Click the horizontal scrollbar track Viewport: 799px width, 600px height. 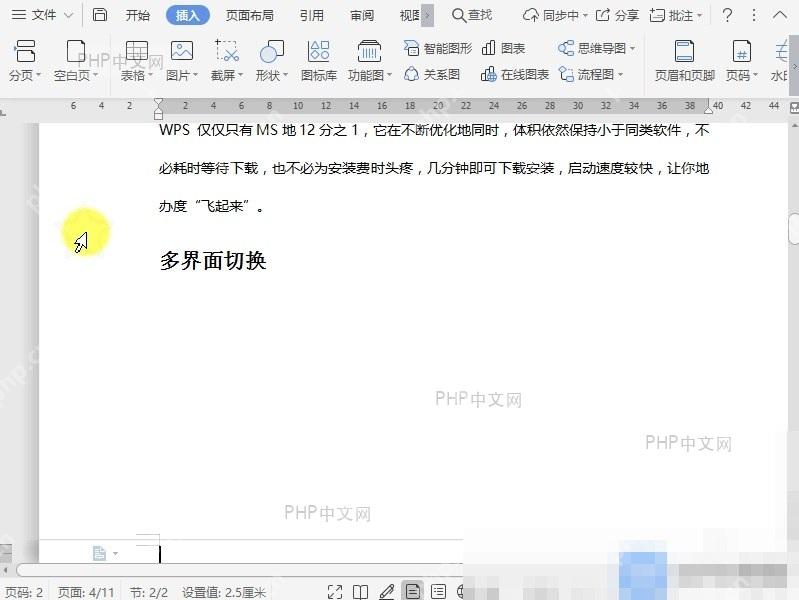coord(239,569)
